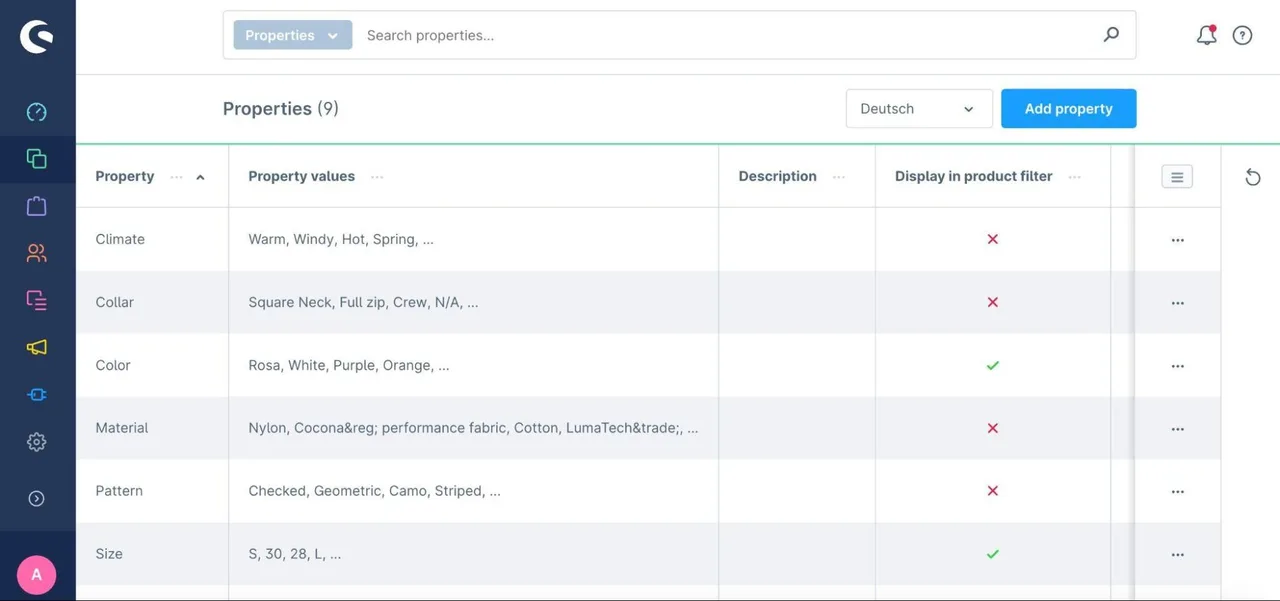Toggle product filter cross for Collar
1280x601 pixels.
(x=993, y=302)
